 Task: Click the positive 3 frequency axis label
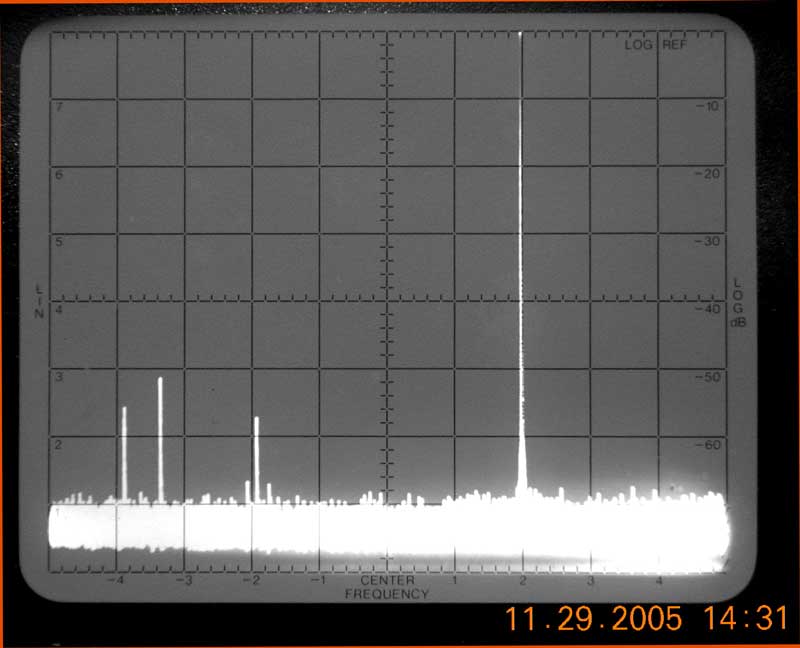590,581
